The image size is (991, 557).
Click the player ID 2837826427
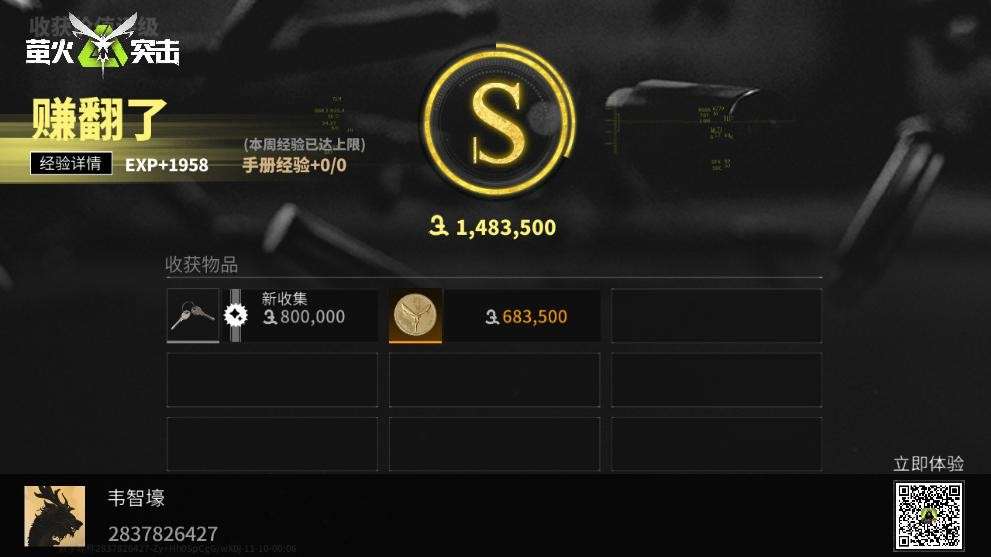(x=163, y=534)
